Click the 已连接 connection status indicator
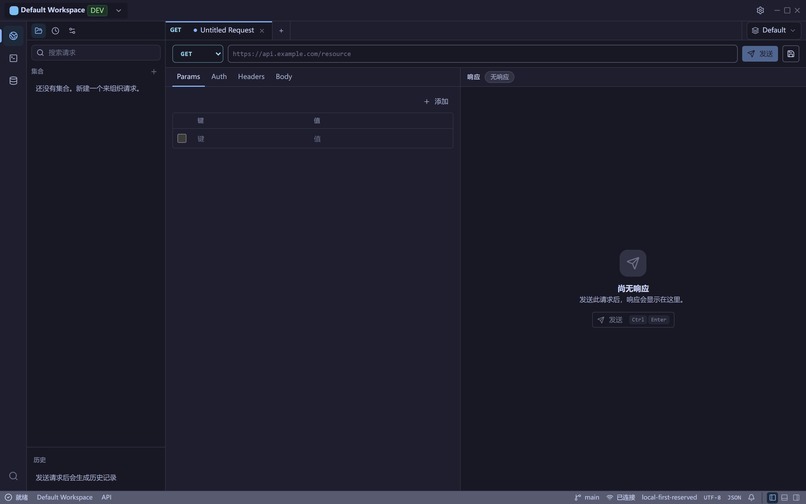806x504 pixels. click(620, 497)
